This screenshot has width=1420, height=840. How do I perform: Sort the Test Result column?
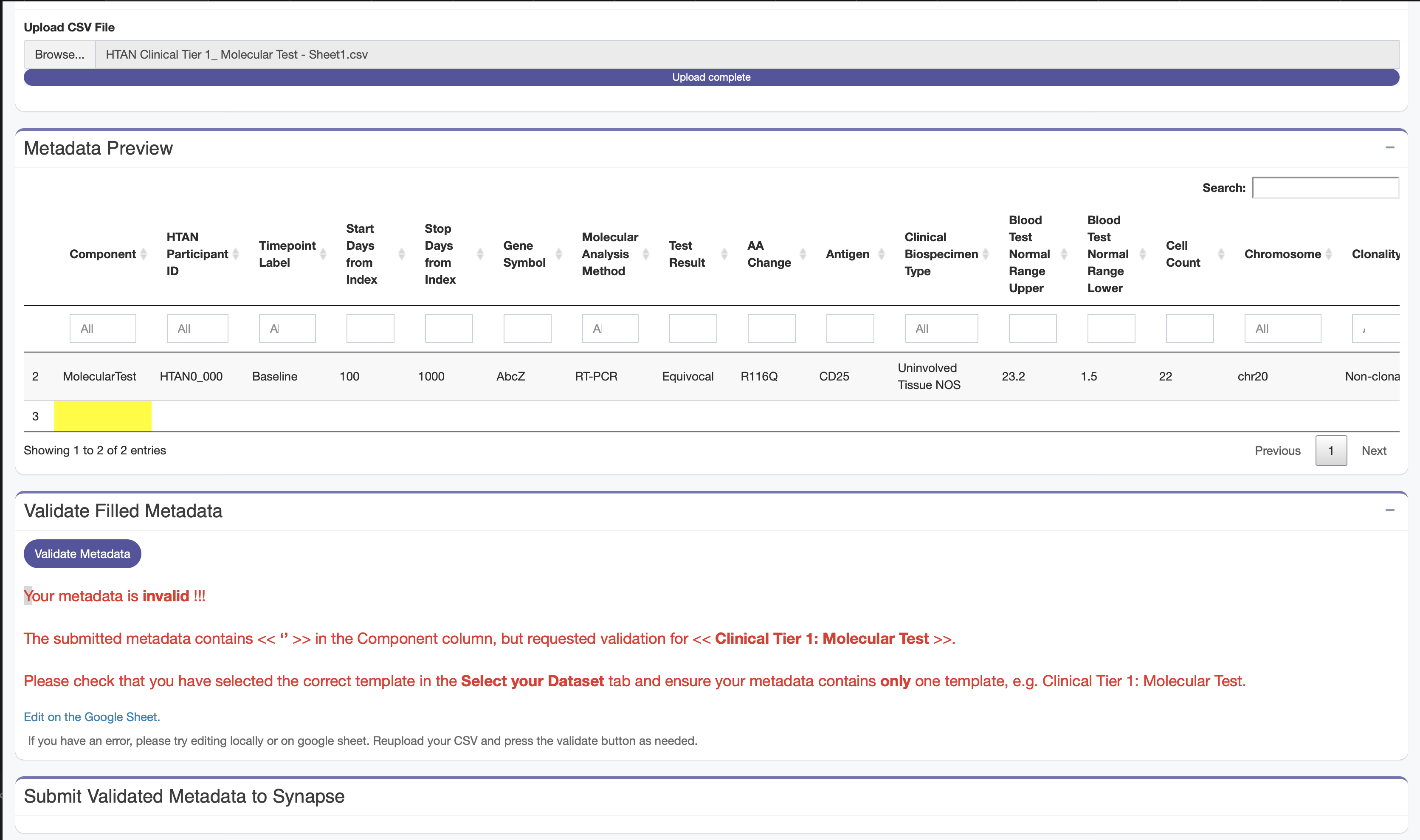coord(726,254)
